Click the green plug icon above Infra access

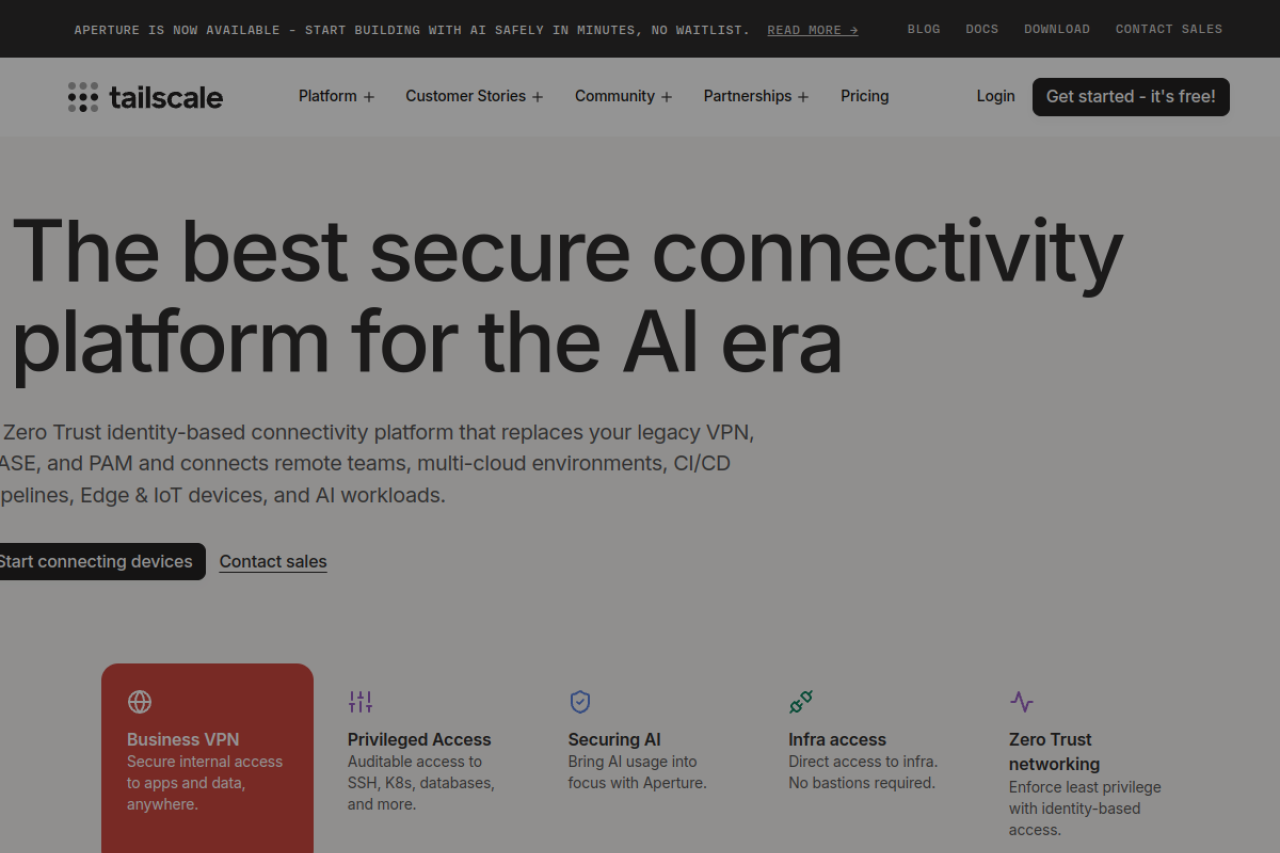pyautogui.click(x=800, y=702)
